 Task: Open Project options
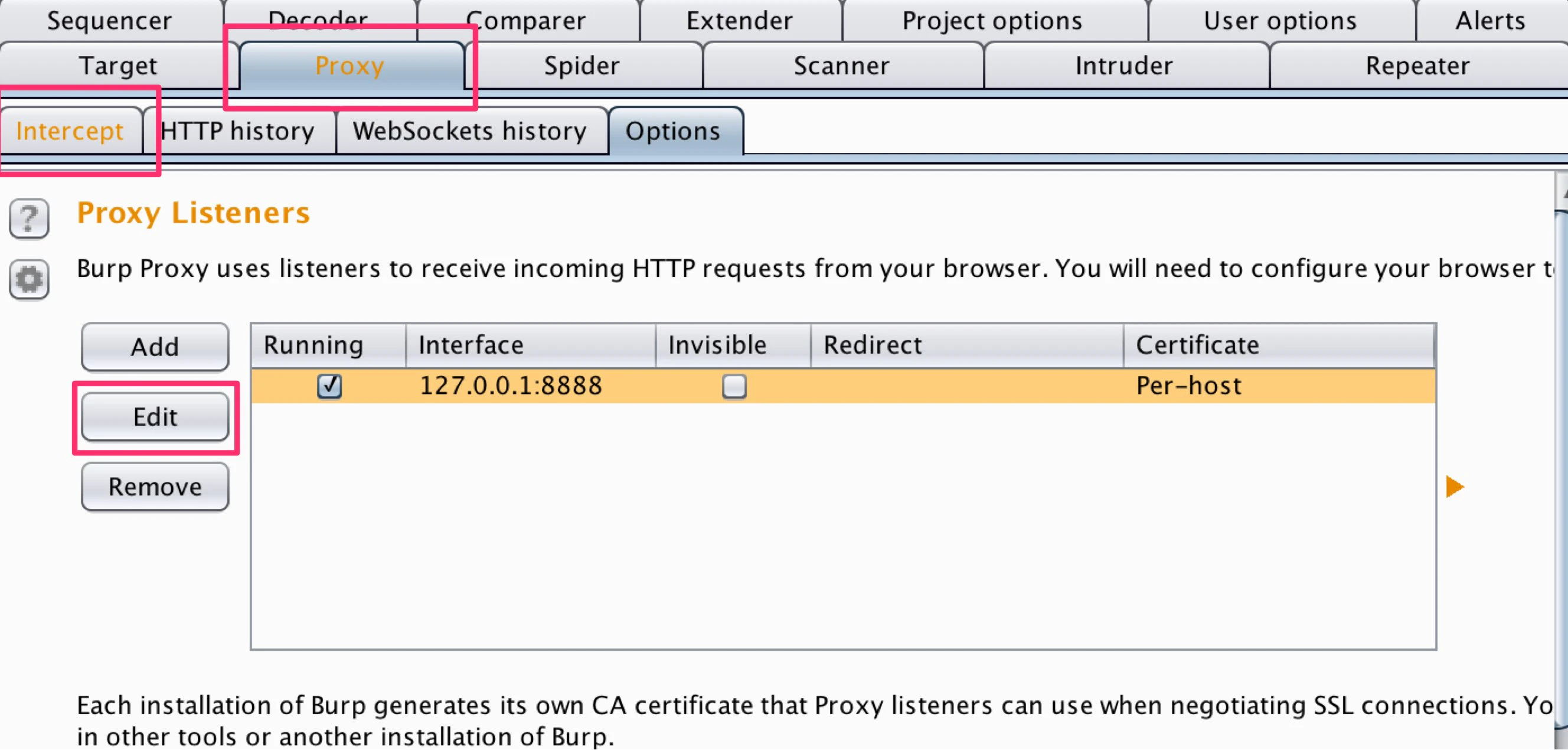pos(992,20)
